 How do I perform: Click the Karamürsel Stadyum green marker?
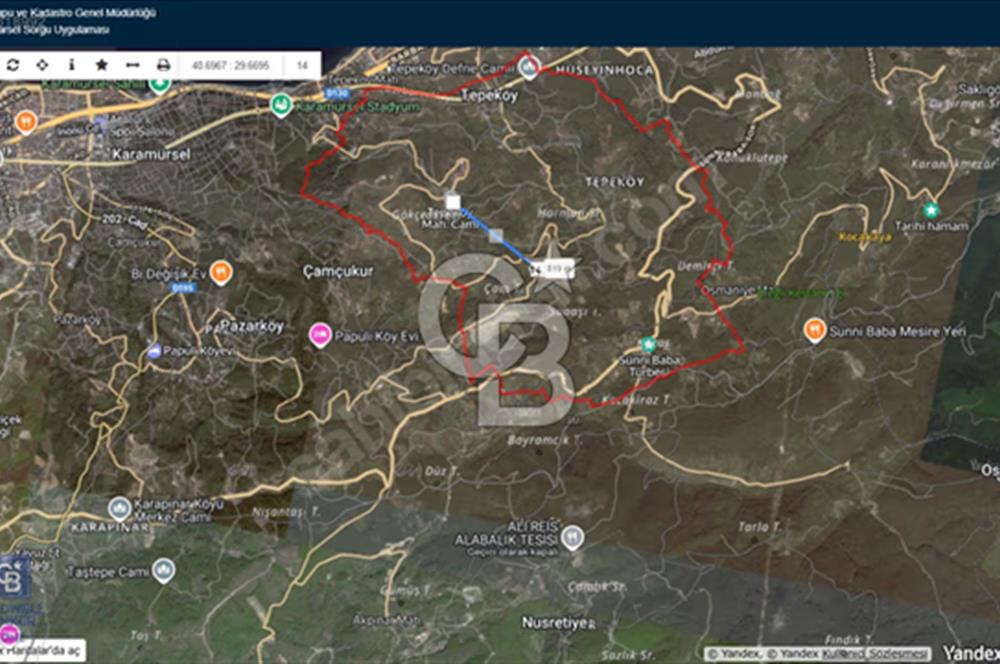[x=281, y=105]
